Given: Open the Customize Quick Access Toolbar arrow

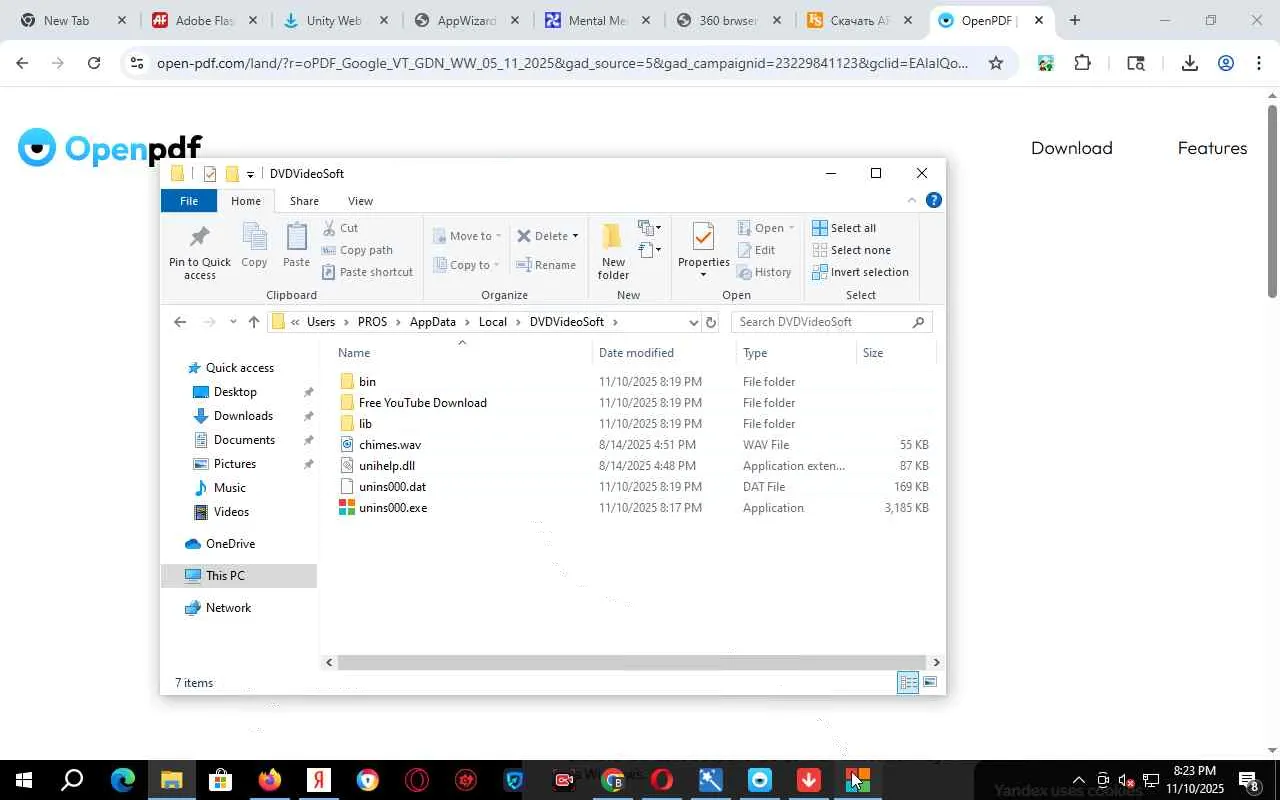Looking at the screenshot, I should (250, 175).
